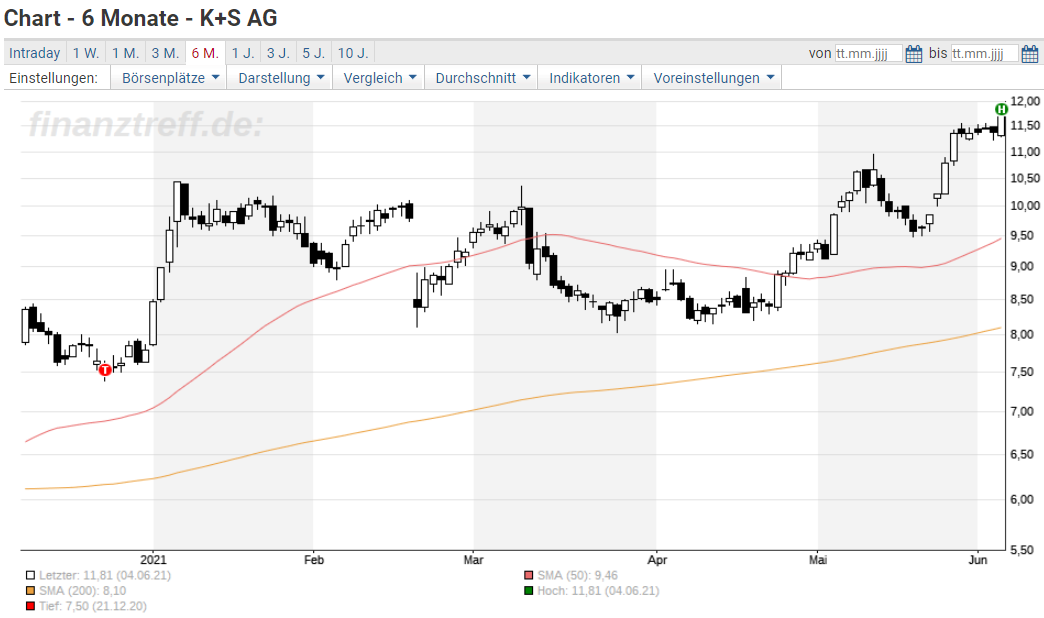Select the 1 W. time range tab
Viewport: 1044px width, 618px height.
(86, 53)
